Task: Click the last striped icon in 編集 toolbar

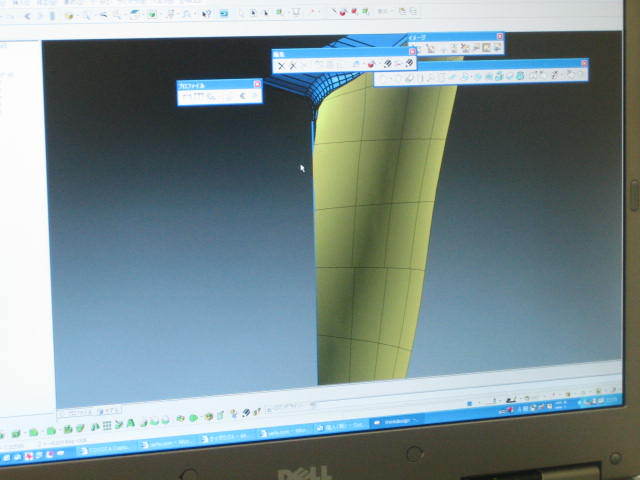Action: pyautogui.click(x=409, y=63)
